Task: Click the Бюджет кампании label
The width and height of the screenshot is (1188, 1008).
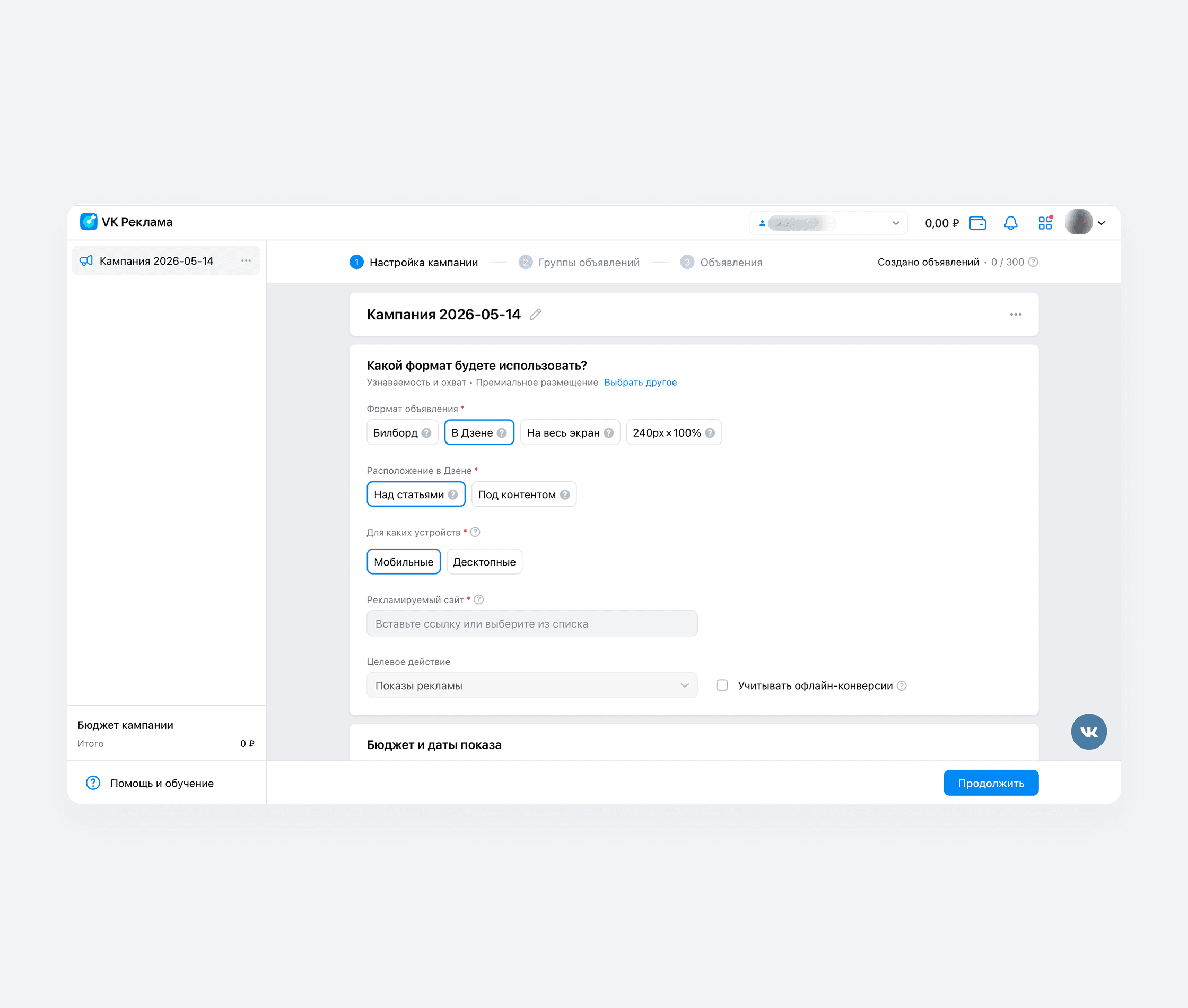Action: (125, 725)
